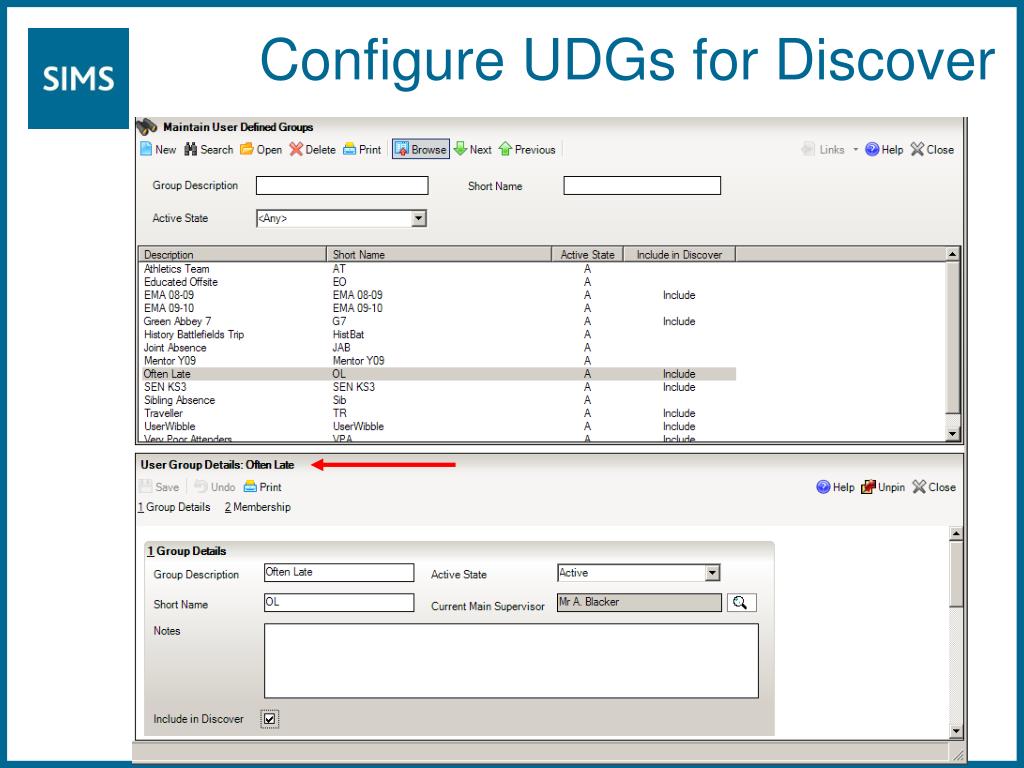Click the Undo button
The width and height of the screenshot is (1024, 768).
click(x=215, y=487)
